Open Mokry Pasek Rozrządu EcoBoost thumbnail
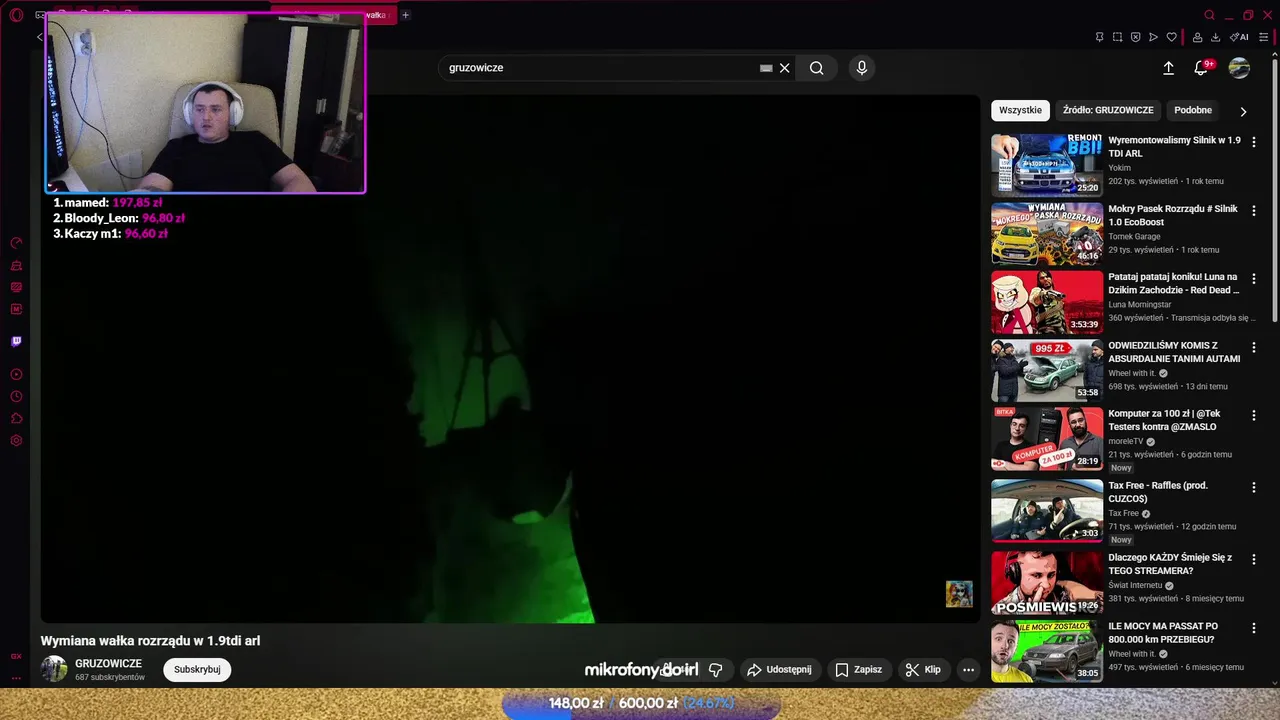This screenshot has width=1280, height=720. tap(1047, 233)
